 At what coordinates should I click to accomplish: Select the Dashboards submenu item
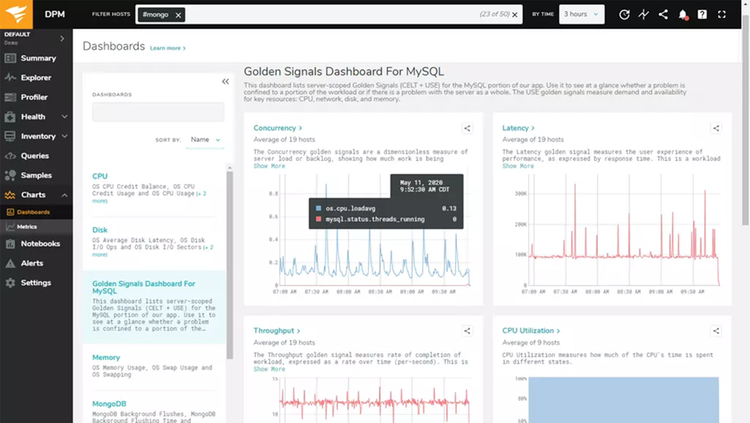(x=36, y=212)
